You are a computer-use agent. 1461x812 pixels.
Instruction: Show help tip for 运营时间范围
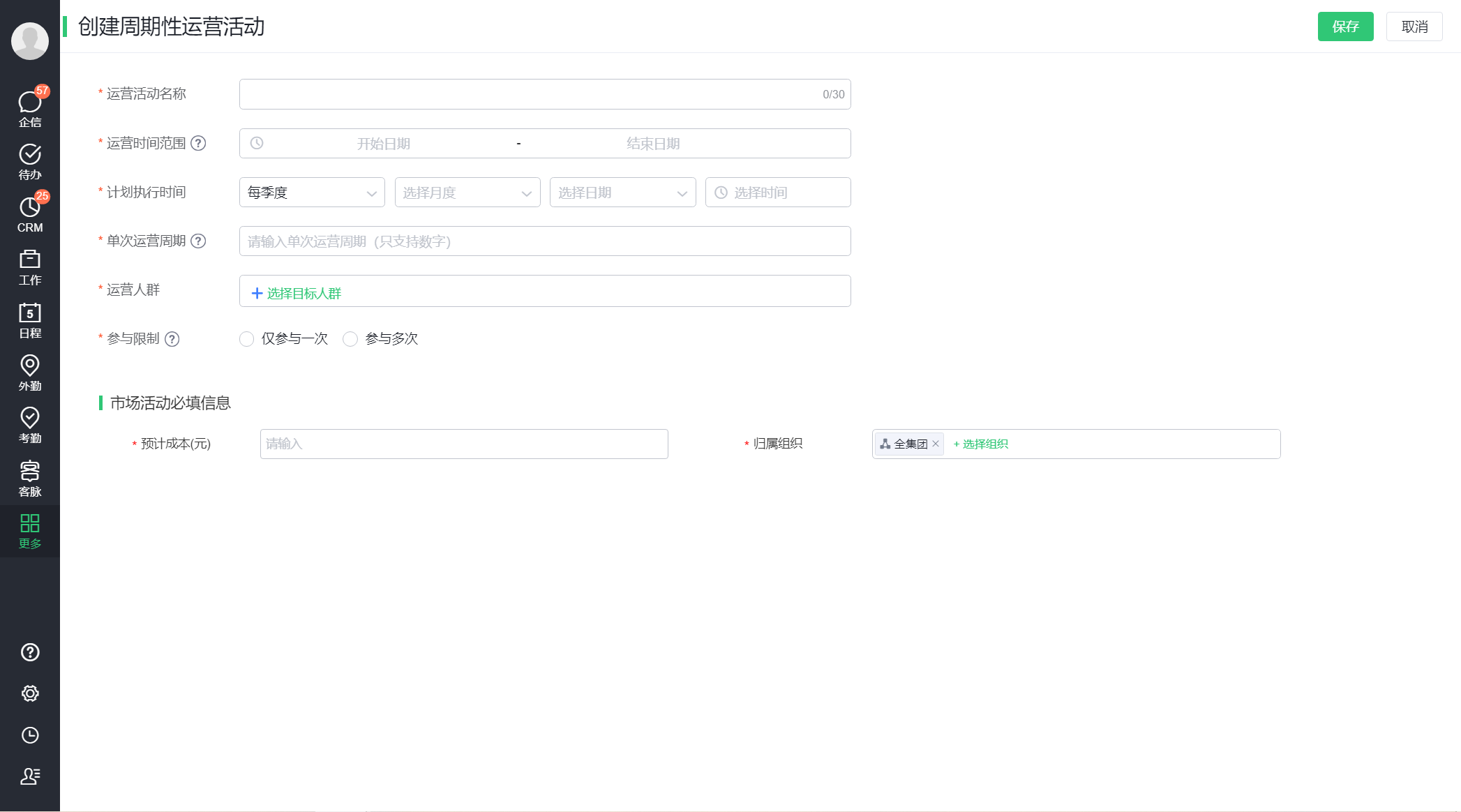[198, 143]
